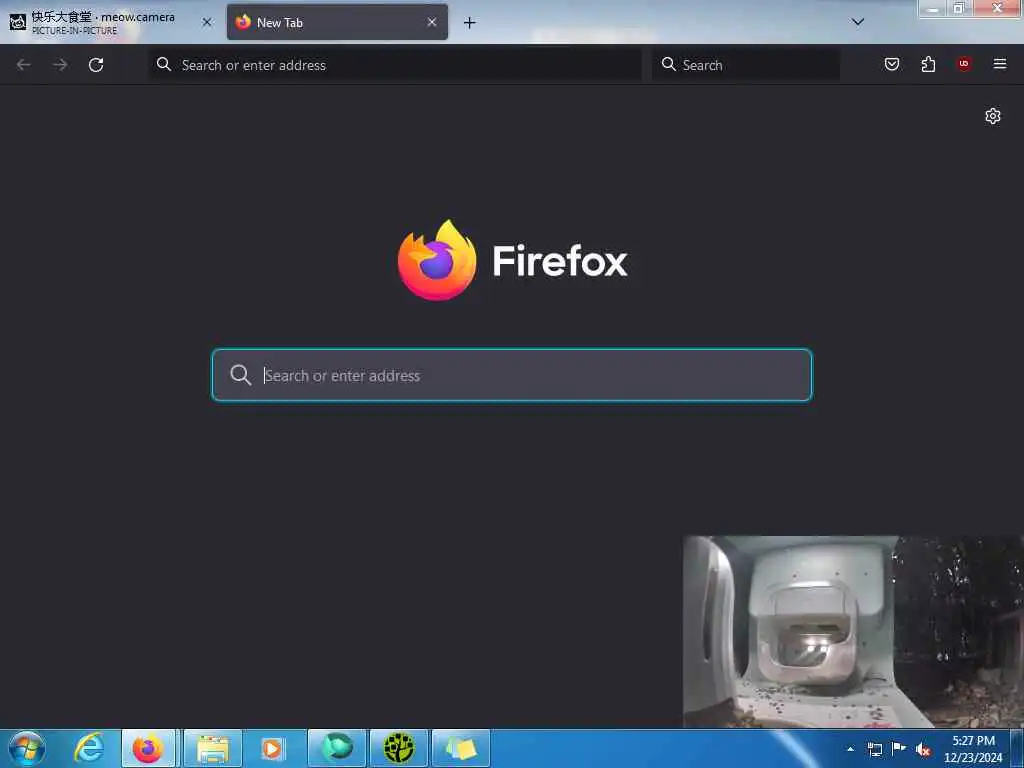Focus the toolbar Search box
Viewport: 1024px width, 768px height.
click(746, 65)
